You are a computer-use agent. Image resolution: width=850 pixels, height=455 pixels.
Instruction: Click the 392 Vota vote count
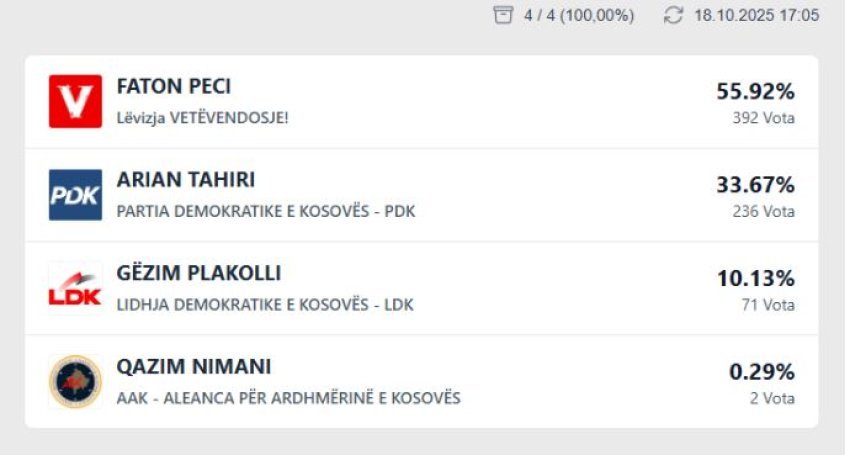tap(763, 118)
